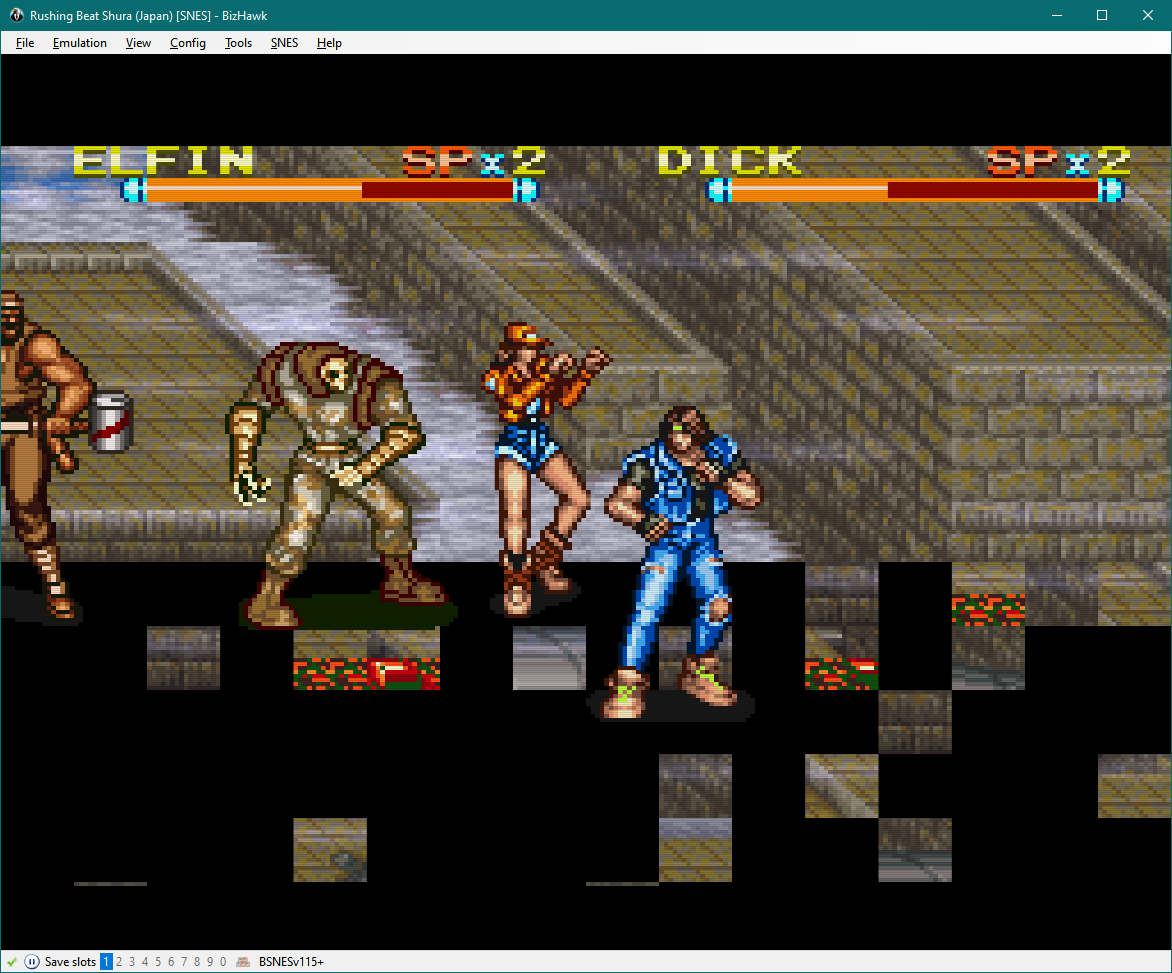Minimize the BizHawk window
This screenshot has width=1172, height=973.
tap(1056, 15)
